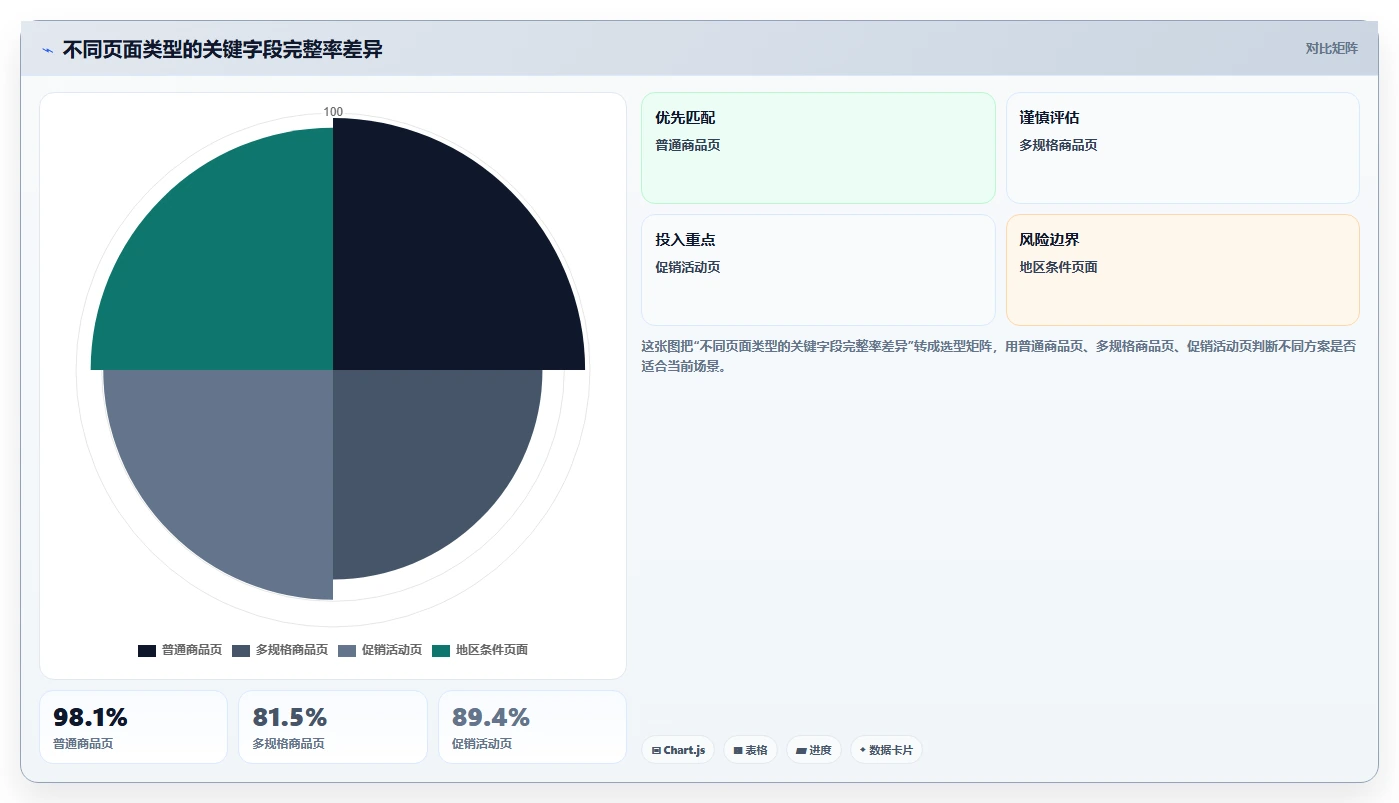Click the icon inside the Chart.js chip
Viewport: 1399px width, 803px height.
656,750
